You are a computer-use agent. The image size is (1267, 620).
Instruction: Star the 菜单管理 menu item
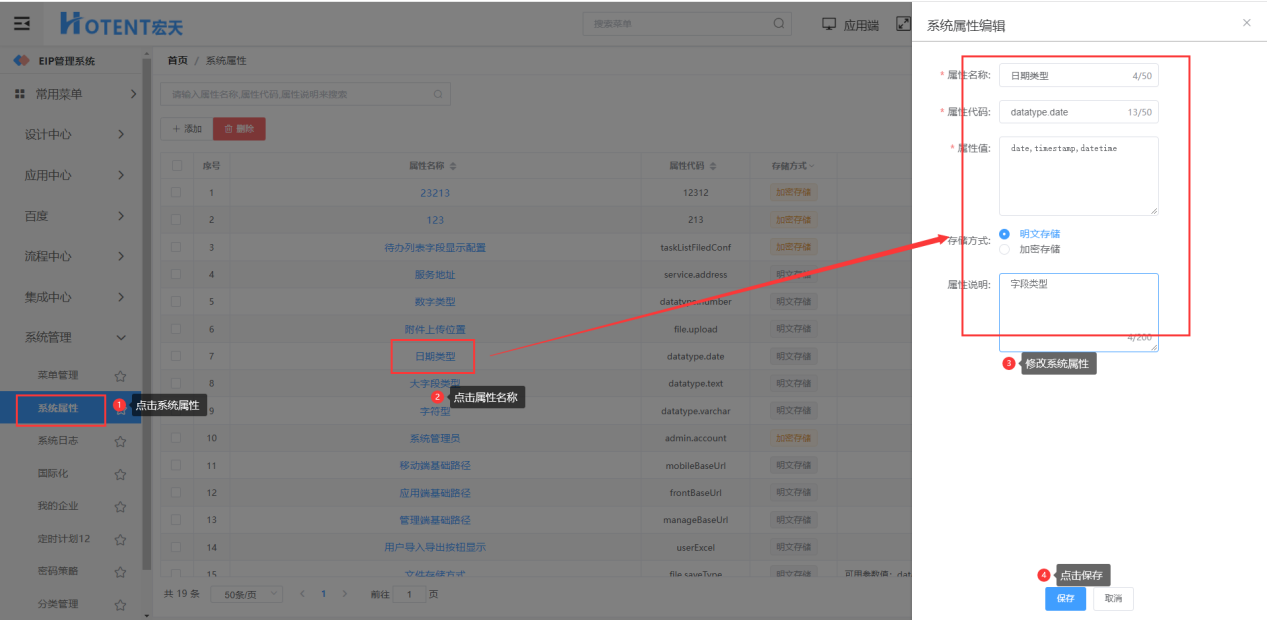point(120,376)
